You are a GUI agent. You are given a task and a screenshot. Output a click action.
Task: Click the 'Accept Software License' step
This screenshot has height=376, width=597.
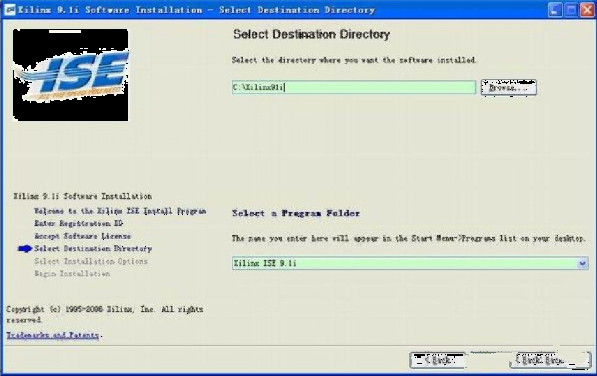point(82,236)
